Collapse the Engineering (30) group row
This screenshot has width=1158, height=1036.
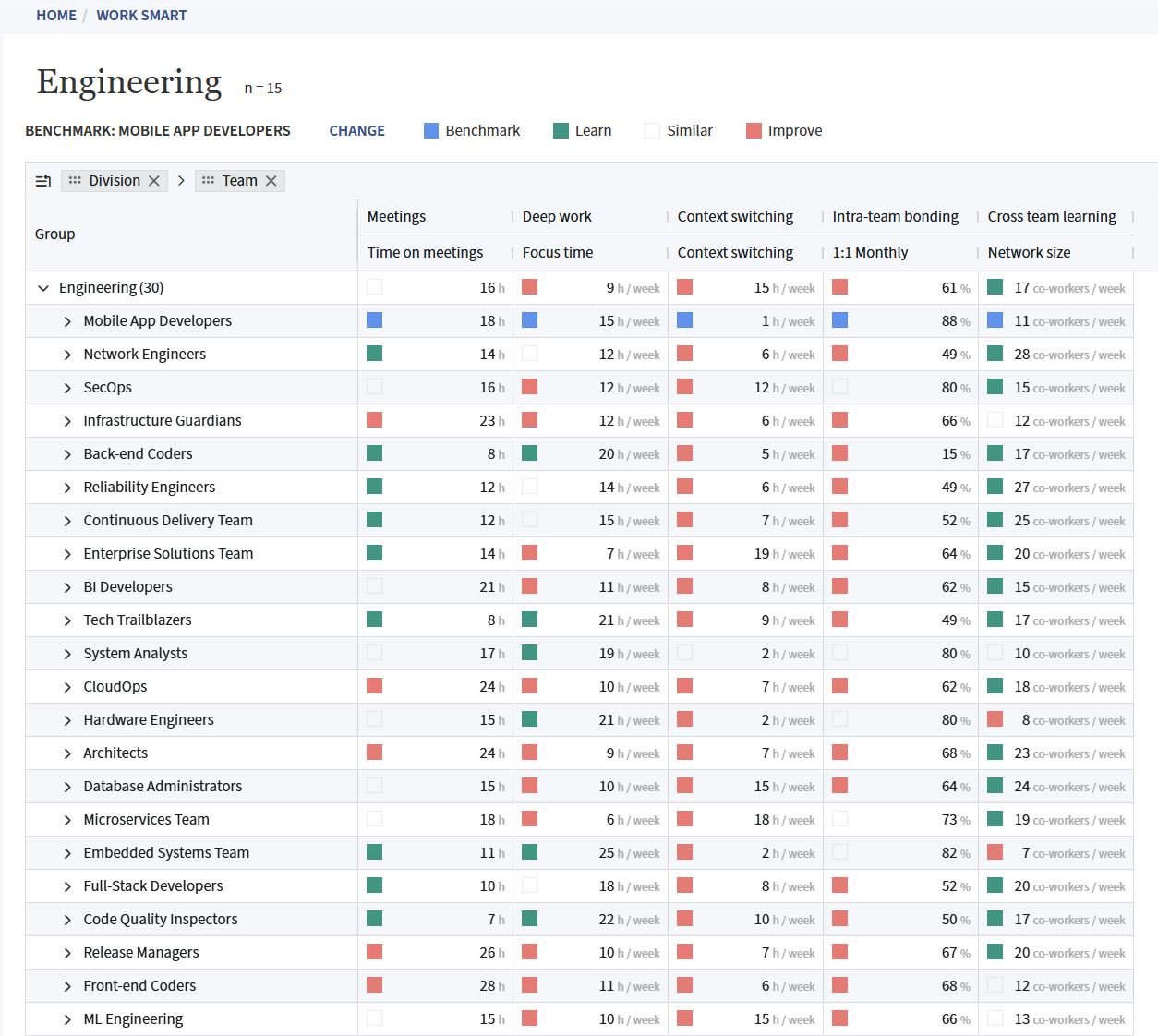click(43, 288)
